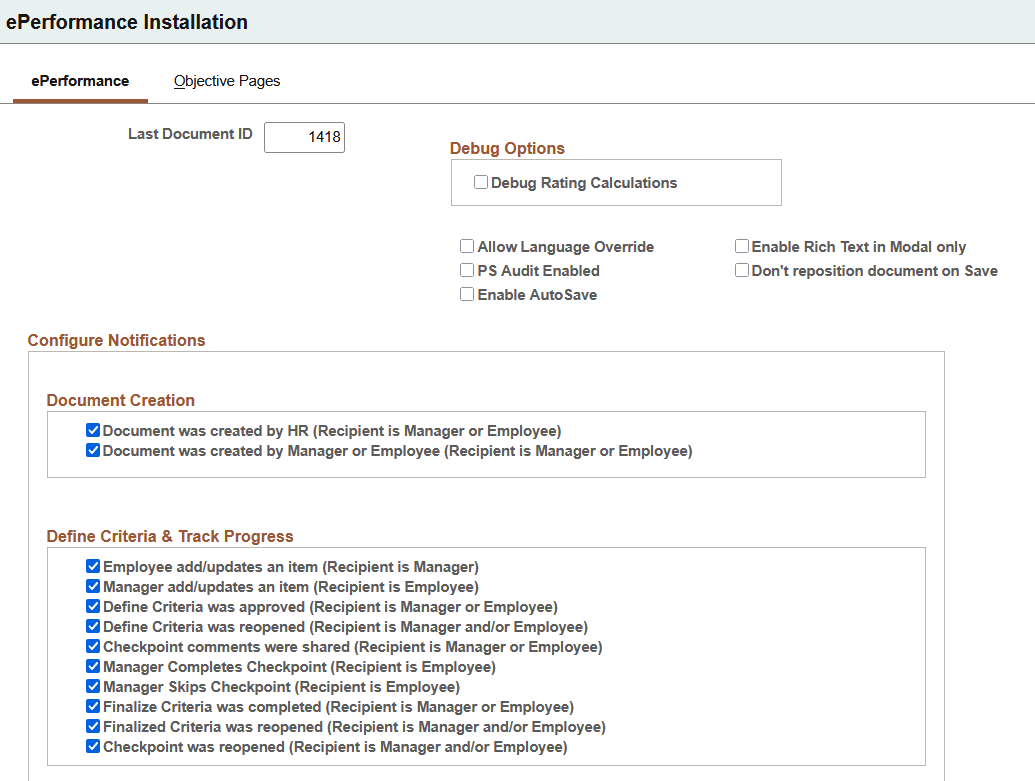Screen dimensions: 1035x781
Task: Disable Checkpoint was reopened notification
Action: point(93,746)
